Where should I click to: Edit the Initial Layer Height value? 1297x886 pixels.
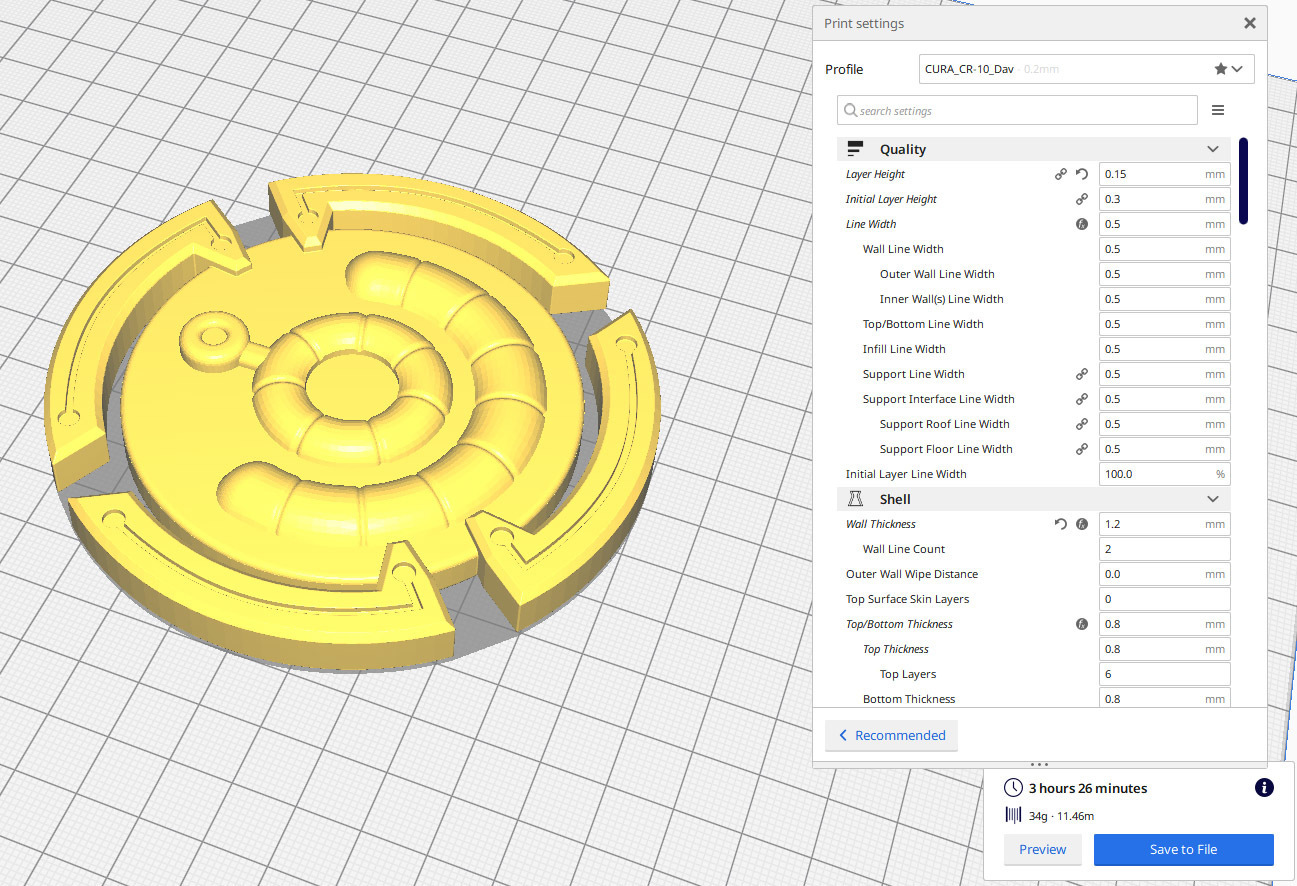(1164, 199)
